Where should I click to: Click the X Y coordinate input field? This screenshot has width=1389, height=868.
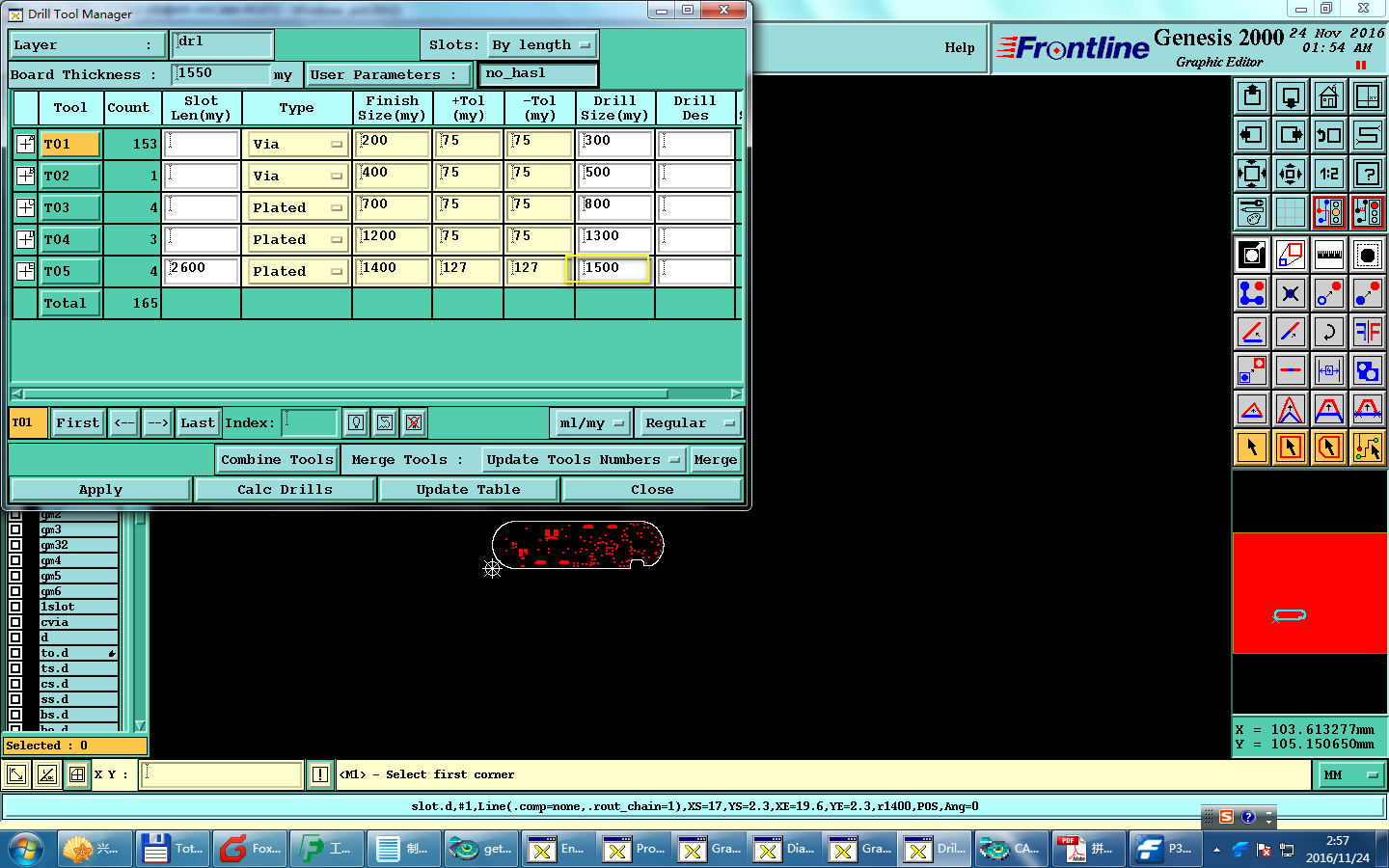point(221,774)
